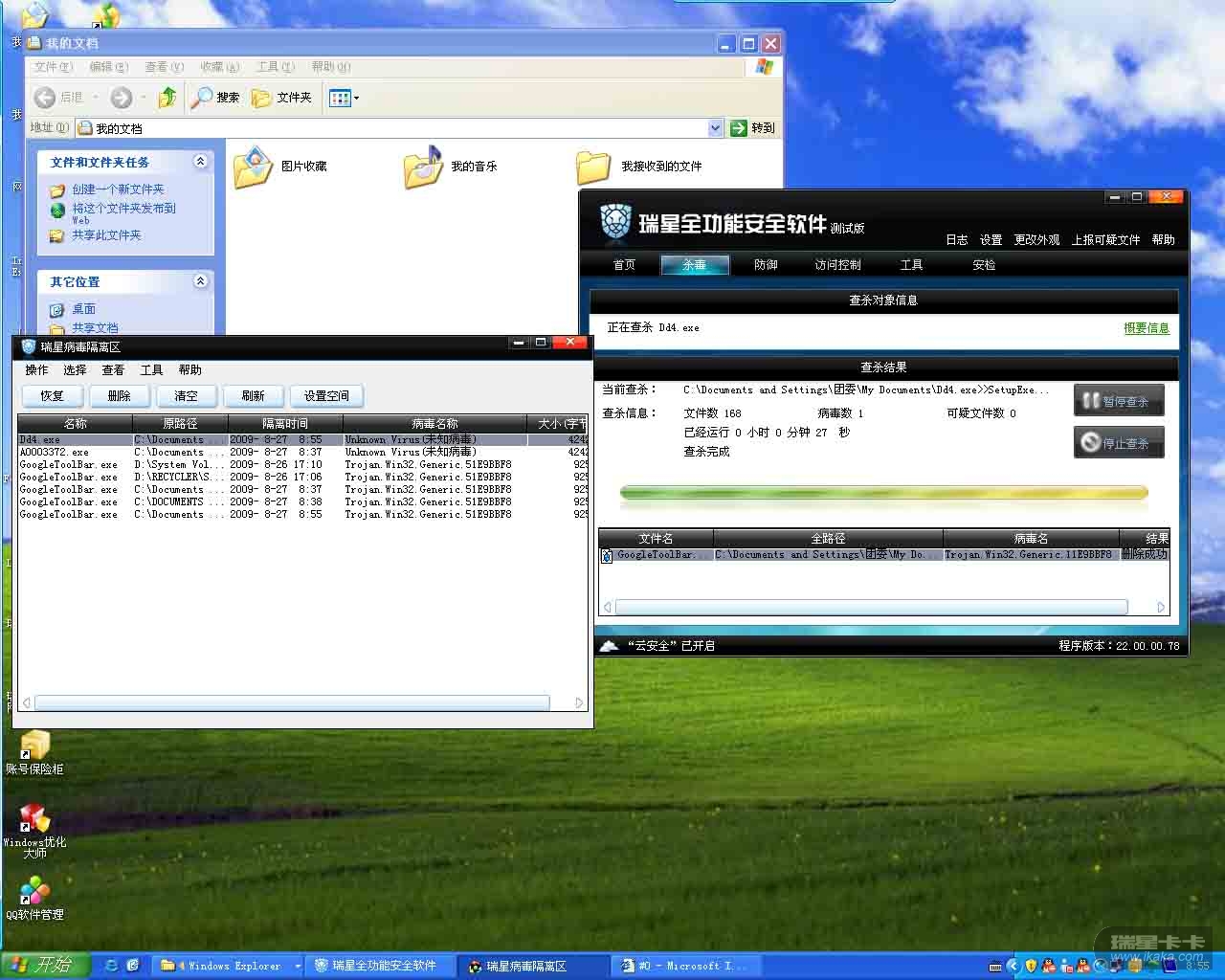Collapse the 文件和文件夹任务 panel
The height and width of the screenshot is (980, 1225).
(200, 162)
